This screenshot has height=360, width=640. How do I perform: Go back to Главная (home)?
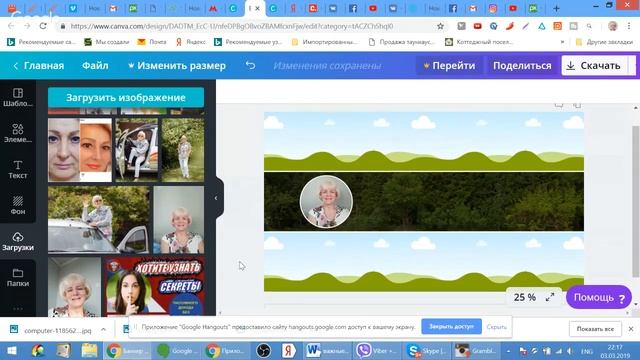point(38,66)
